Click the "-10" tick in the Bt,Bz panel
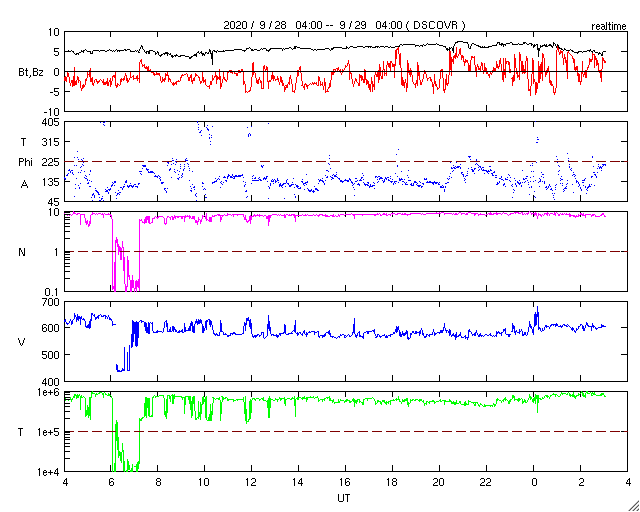Image resolution: width=640 pixels, height=512 pixels. pos(52,111)
